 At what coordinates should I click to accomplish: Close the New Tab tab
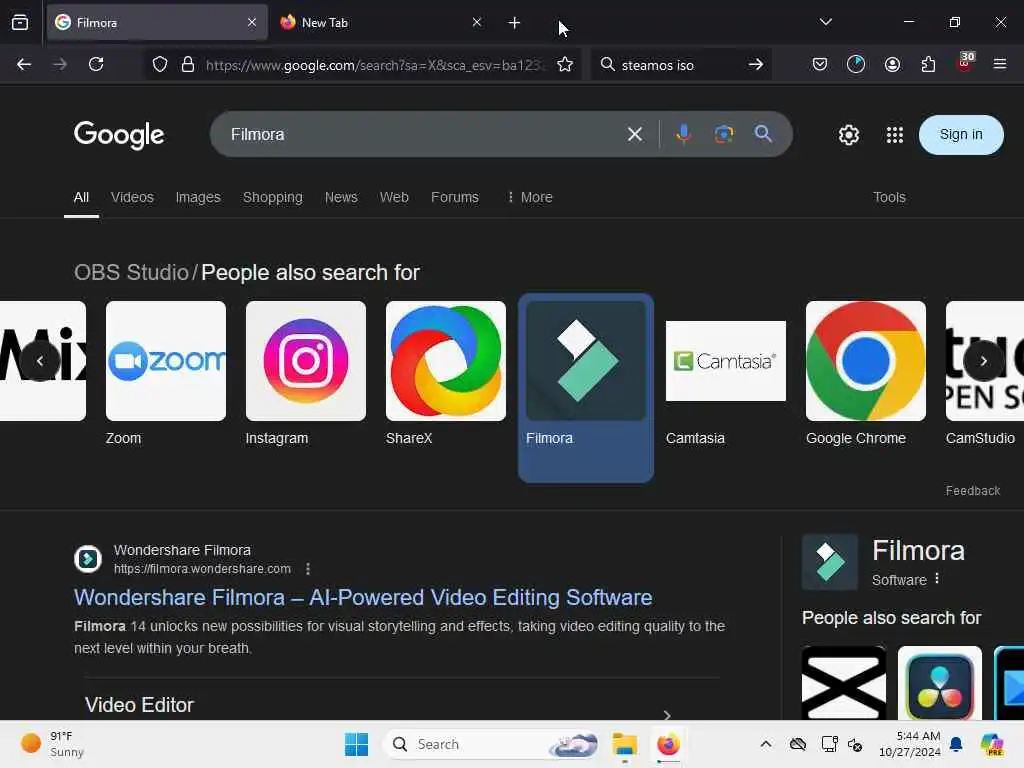point(477,22)
